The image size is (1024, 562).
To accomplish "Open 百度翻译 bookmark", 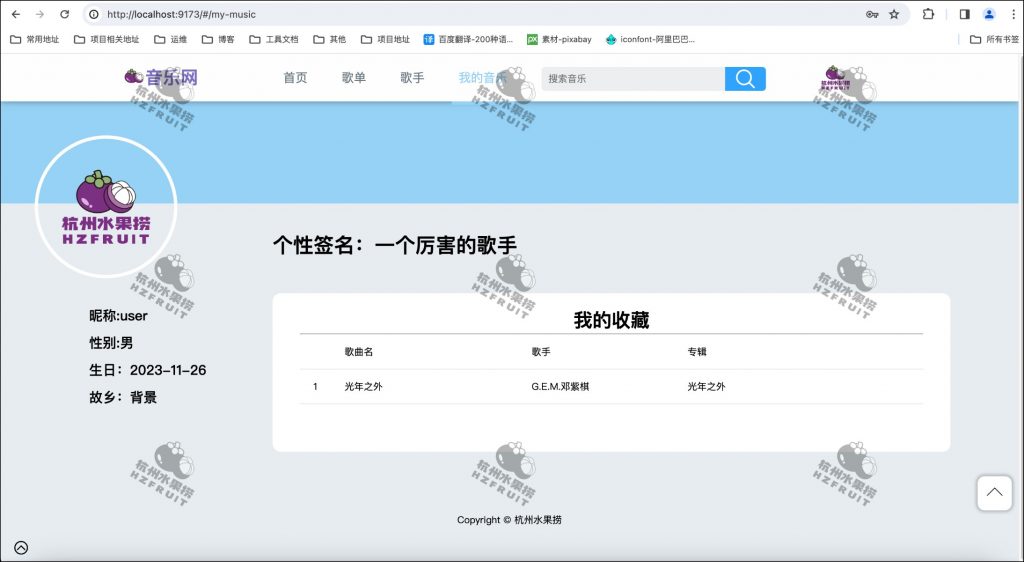I will [468, 39].
